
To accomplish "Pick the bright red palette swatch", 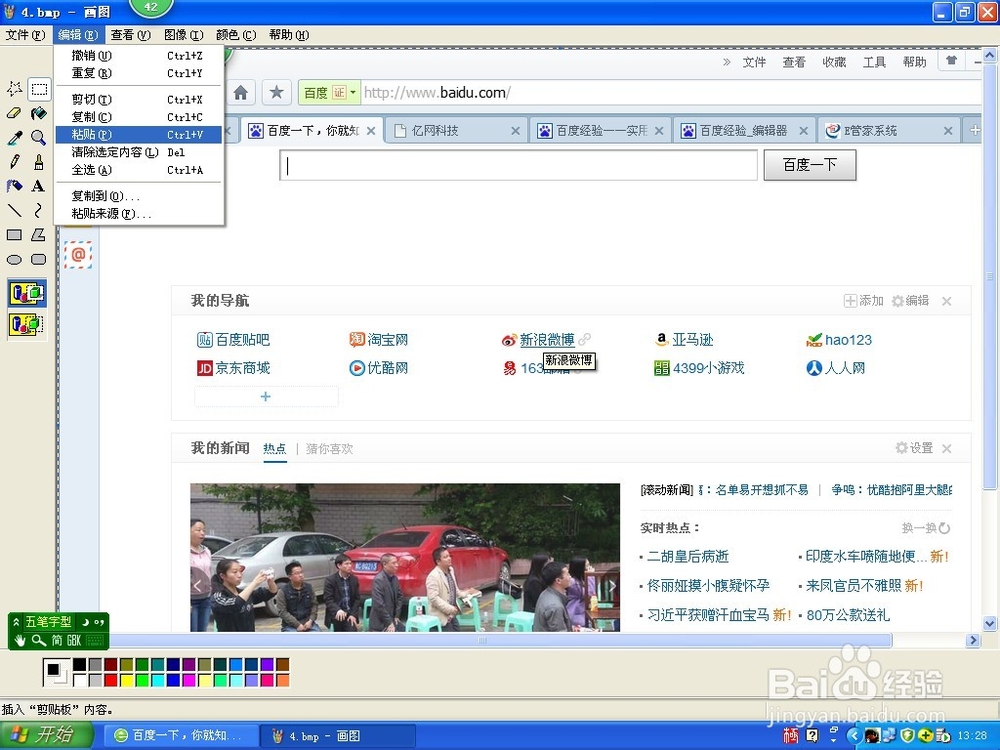I will pos(110,680).
